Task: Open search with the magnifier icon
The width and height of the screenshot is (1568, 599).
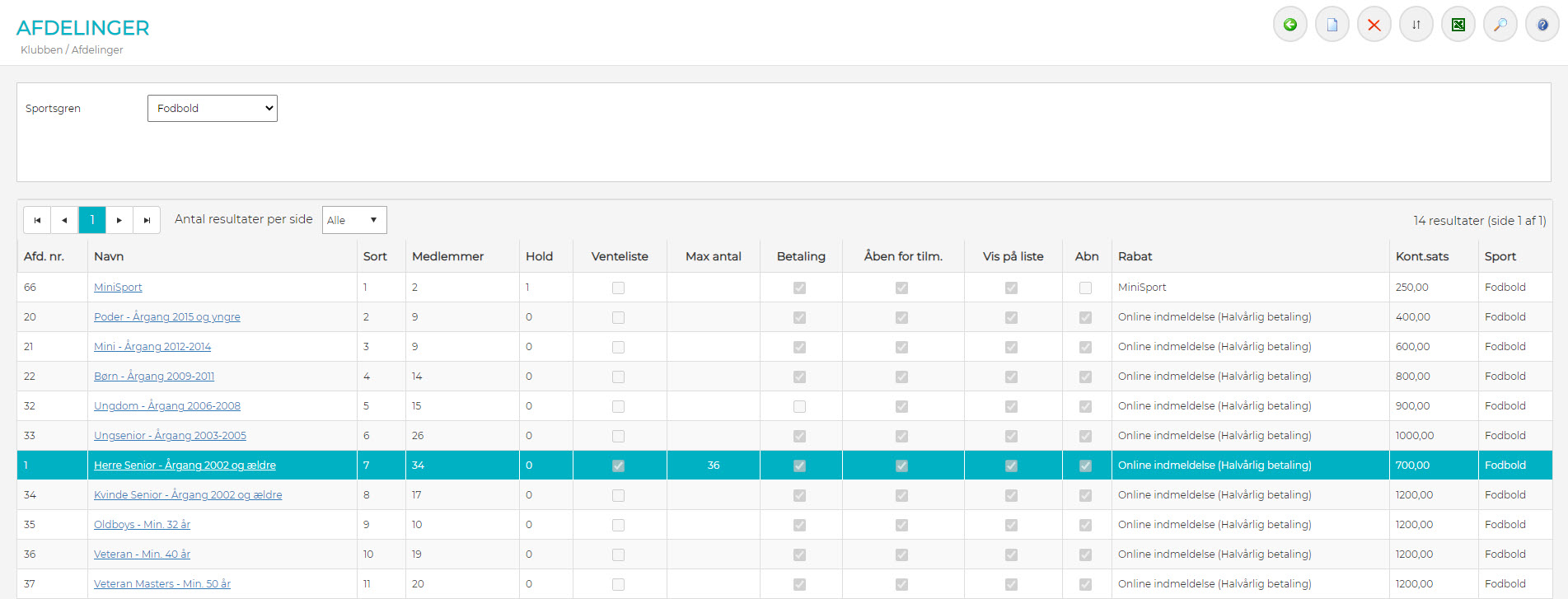Action: coord(1500,25)
